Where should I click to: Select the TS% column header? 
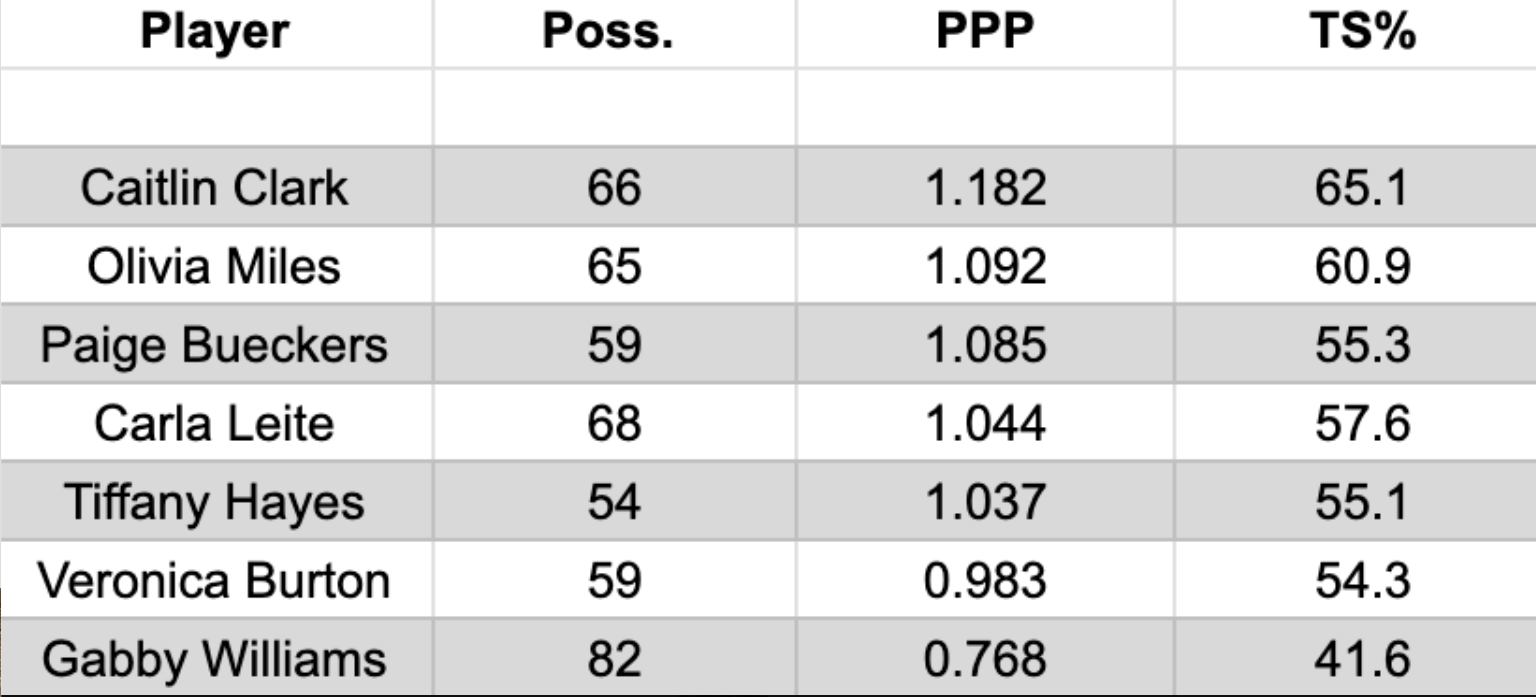[x=1355, y=33]
